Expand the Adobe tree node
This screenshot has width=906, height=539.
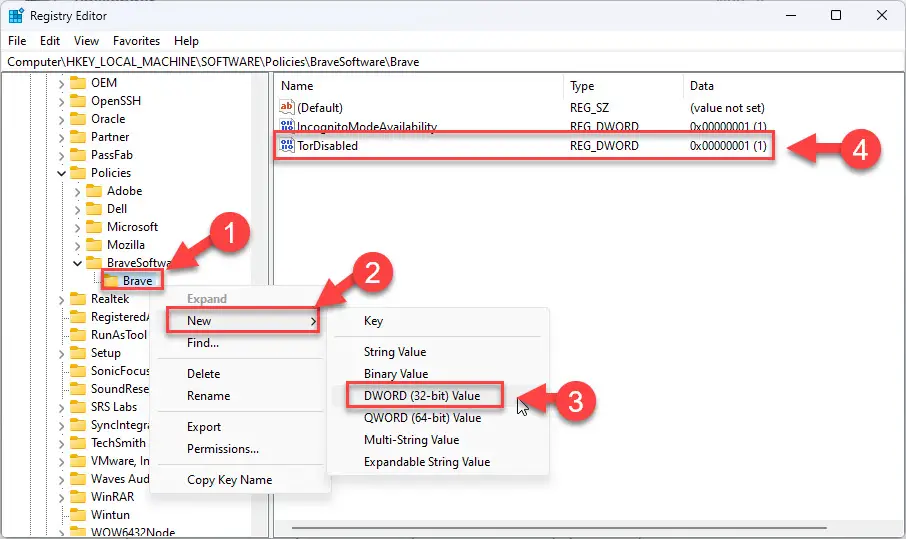click(x=77, y=191)
